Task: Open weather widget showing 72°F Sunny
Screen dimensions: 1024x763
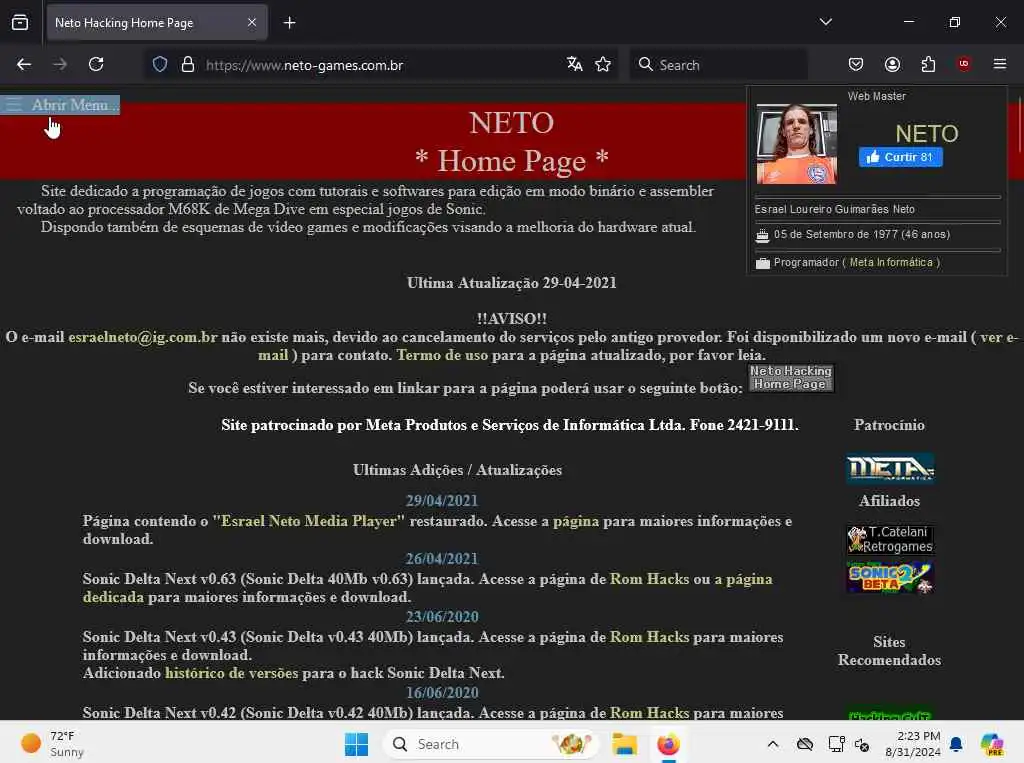Action: [x=52, y=744]
